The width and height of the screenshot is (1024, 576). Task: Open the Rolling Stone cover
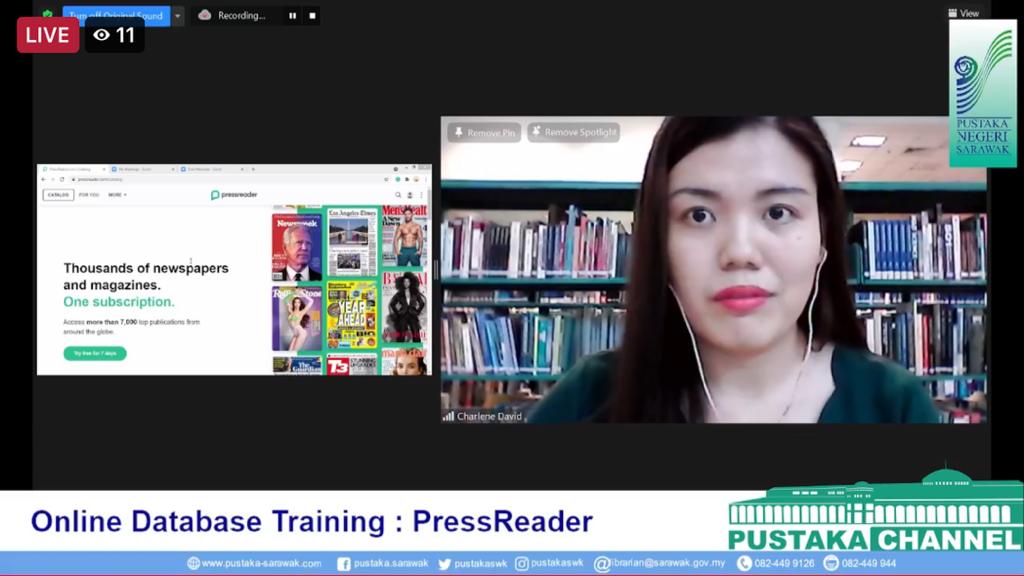(x=297, y=319)
